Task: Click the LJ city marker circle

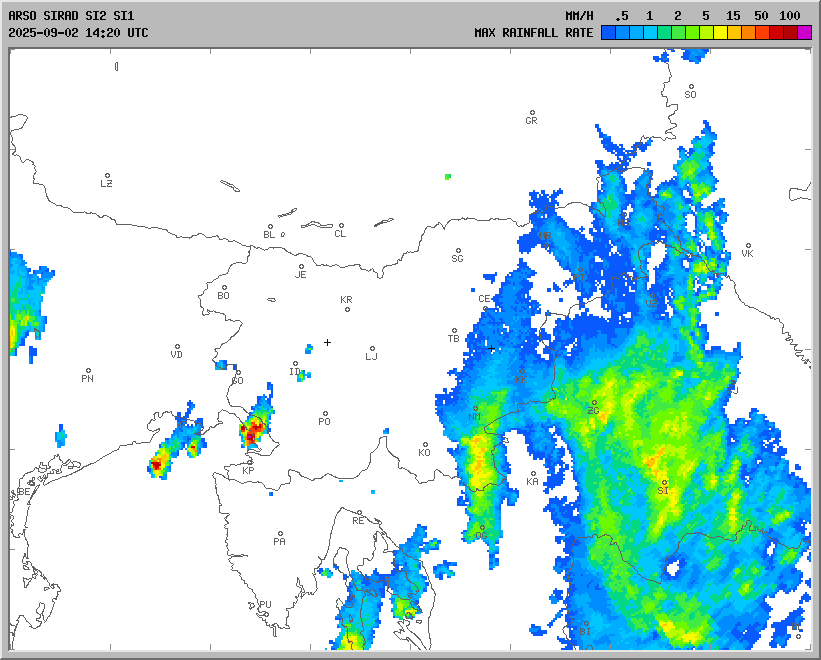Action: 372,349
